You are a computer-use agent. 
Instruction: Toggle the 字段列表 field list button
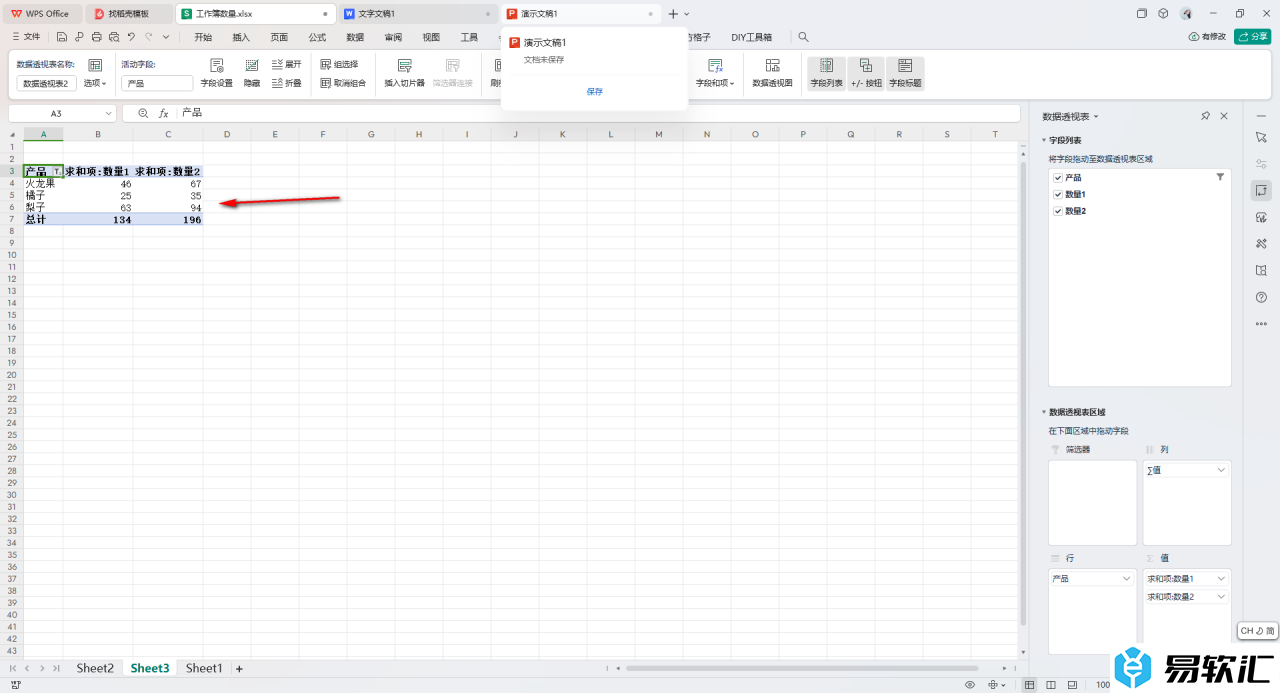click(826, 73)
